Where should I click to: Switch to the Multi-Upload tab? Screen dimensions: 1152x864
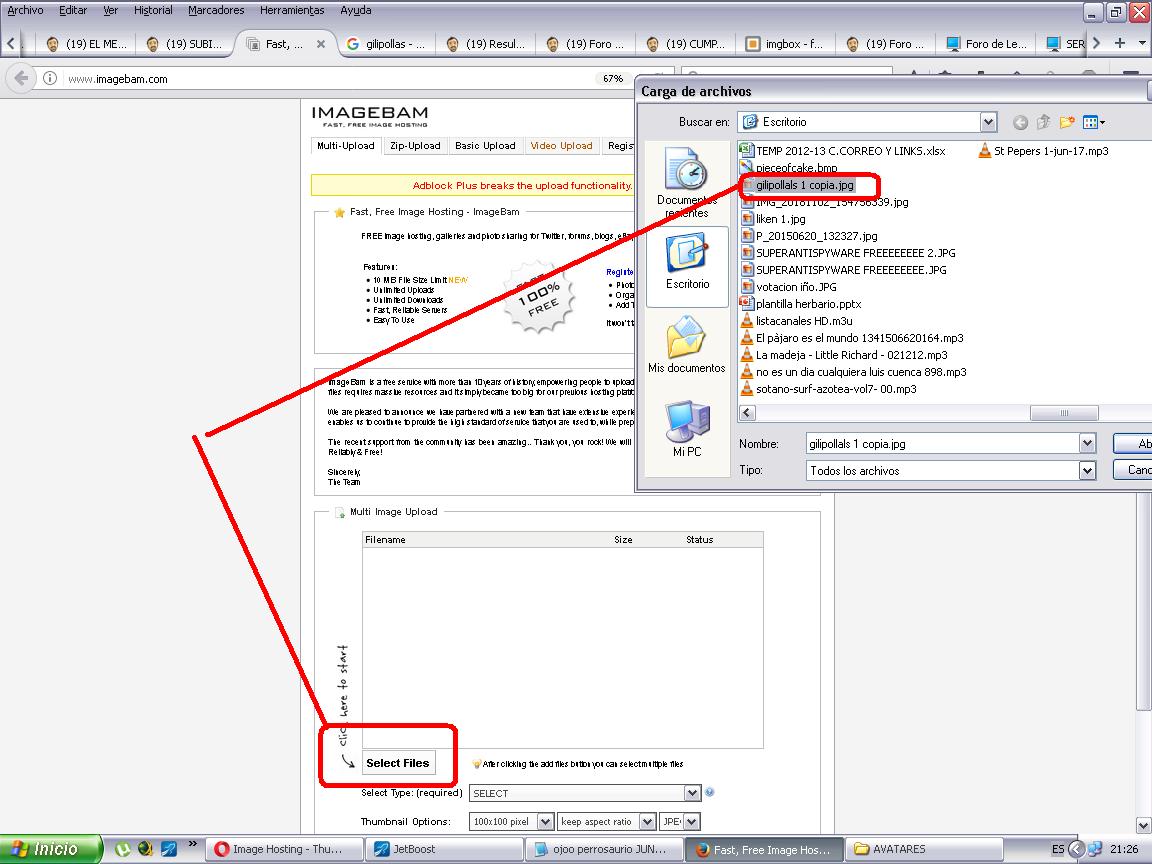pos(345,145)
